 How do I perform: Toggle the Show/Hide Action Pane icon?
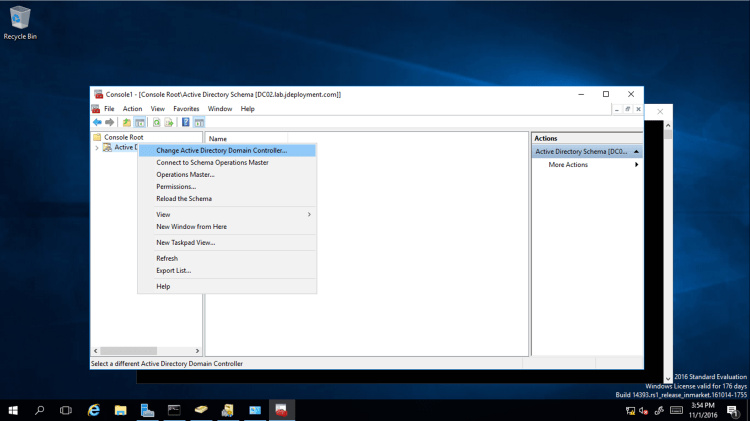pos(199,122)
